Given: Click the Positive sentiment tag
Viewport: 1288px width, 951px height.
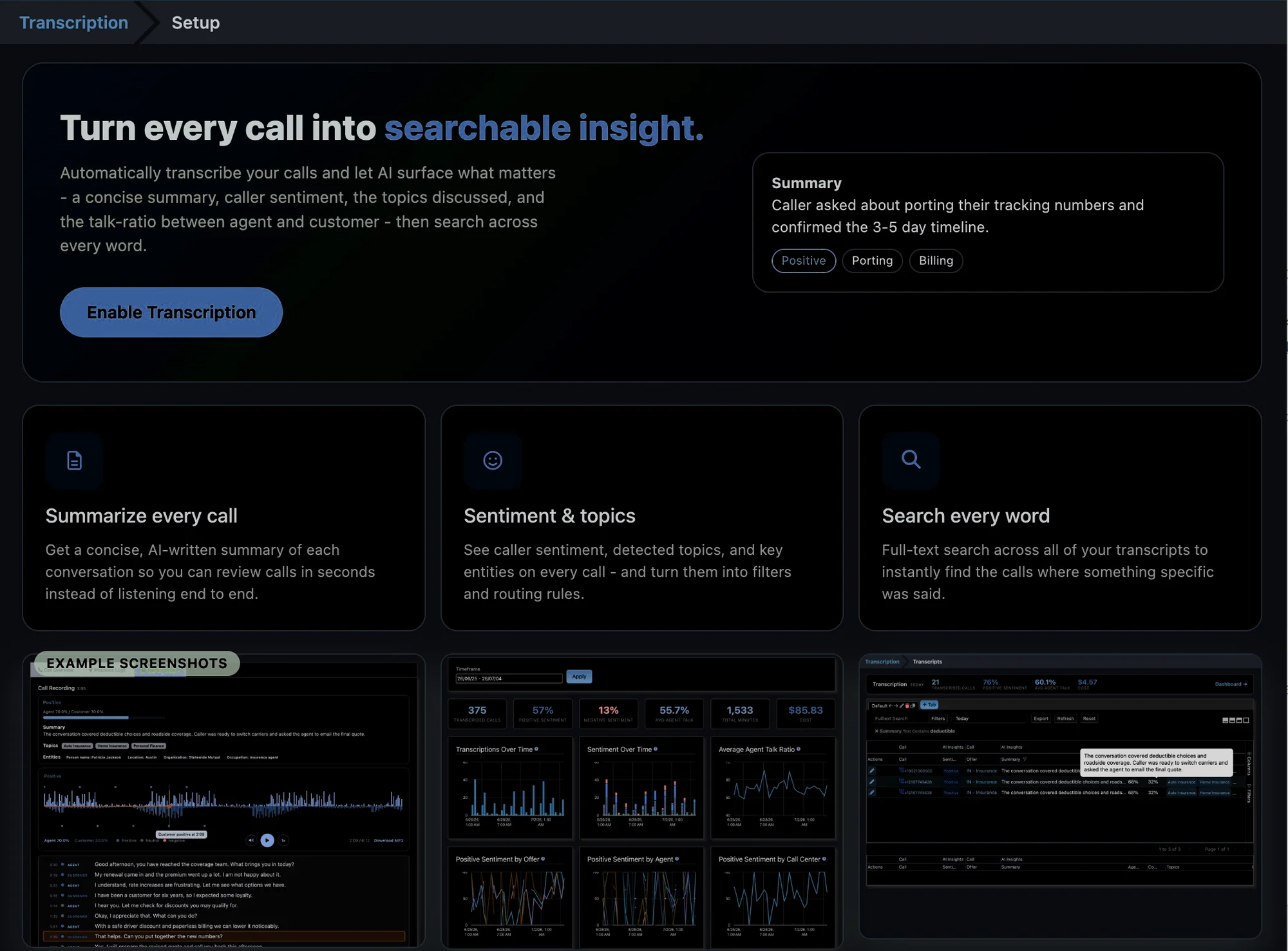Looking at the screenshot, I should click(x=804, y=260).
